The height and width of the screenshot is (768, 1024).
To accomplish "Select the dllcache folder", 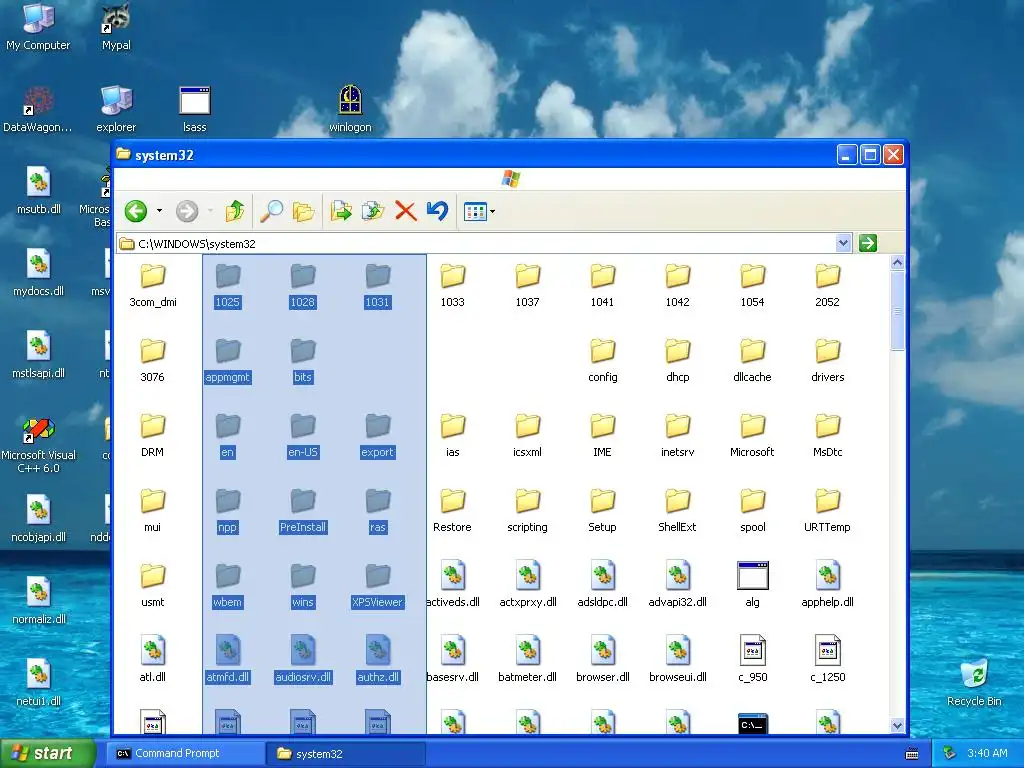I will pos(752,361).
